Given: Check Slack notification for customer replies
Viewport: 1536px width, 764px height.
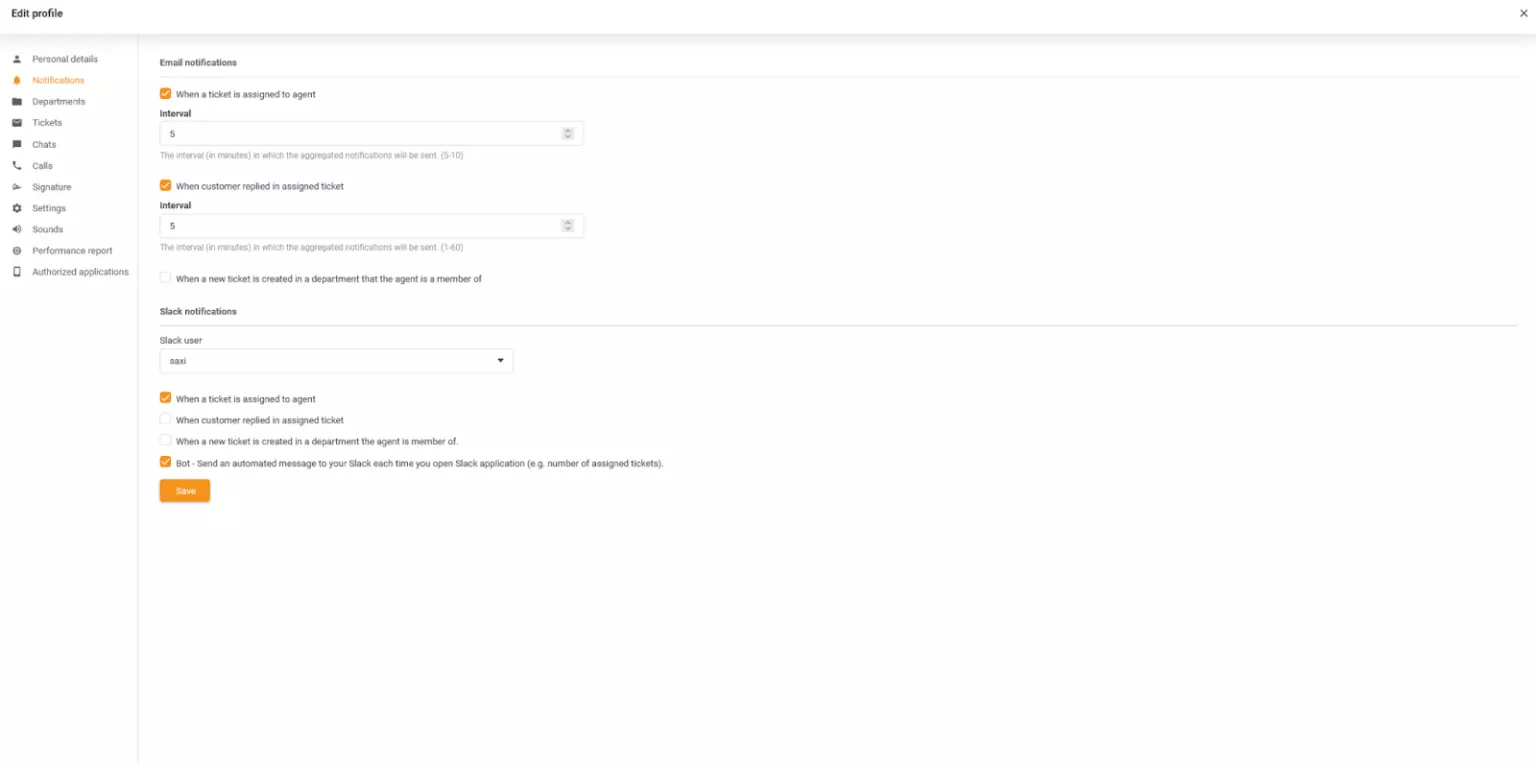Looking at the screenshot, I should tap(165, 419).
